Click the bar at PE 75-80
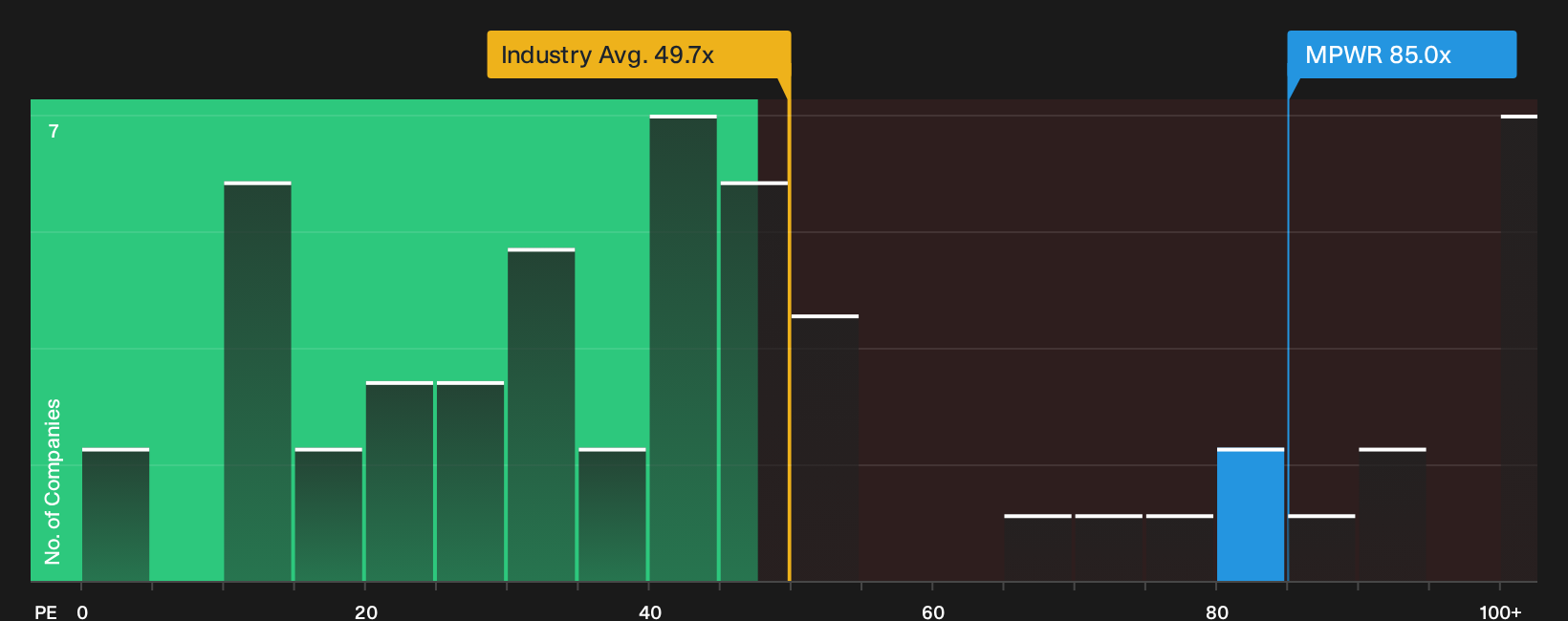 tap(1180, 548)
